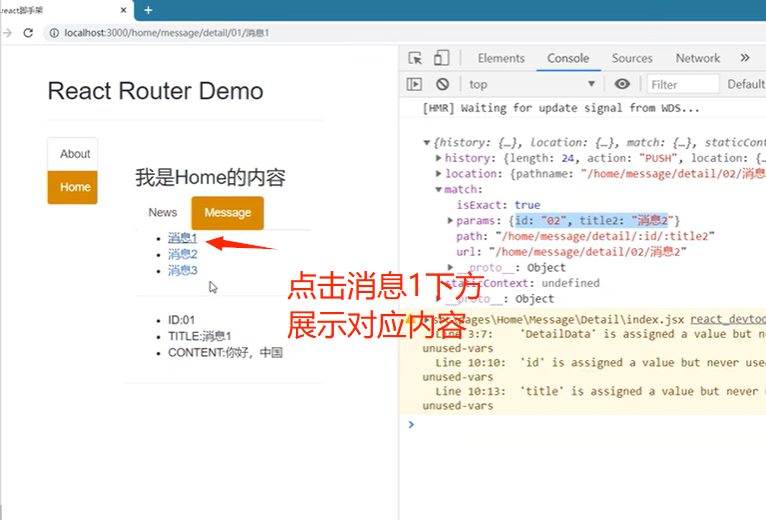
Task: Click the 我是Home的内容 heading
Action: pos(211,177)
